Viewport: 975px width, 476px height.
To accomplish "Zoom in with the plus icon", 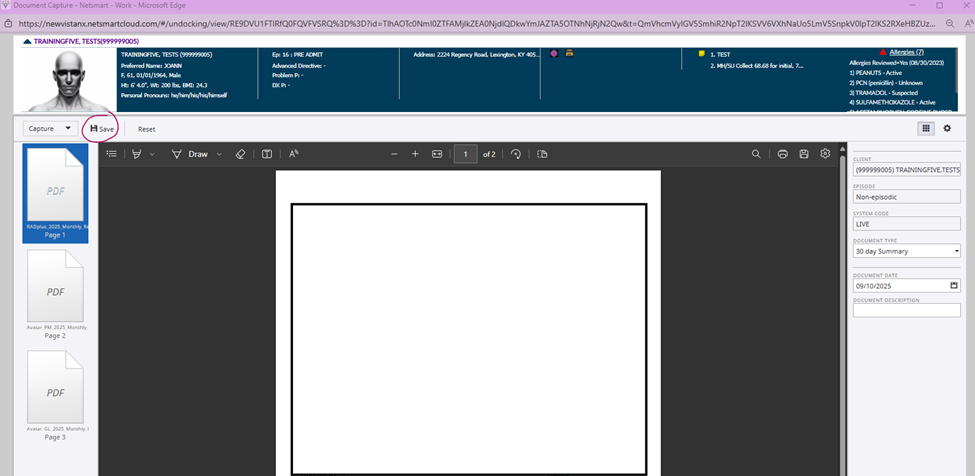I will pos(415,154).
